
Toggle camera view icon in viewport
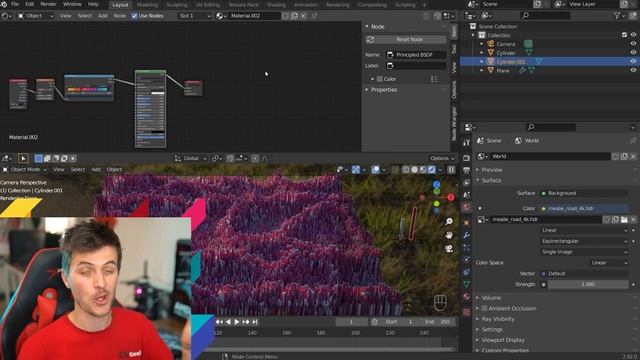click(x=449, y=249)
